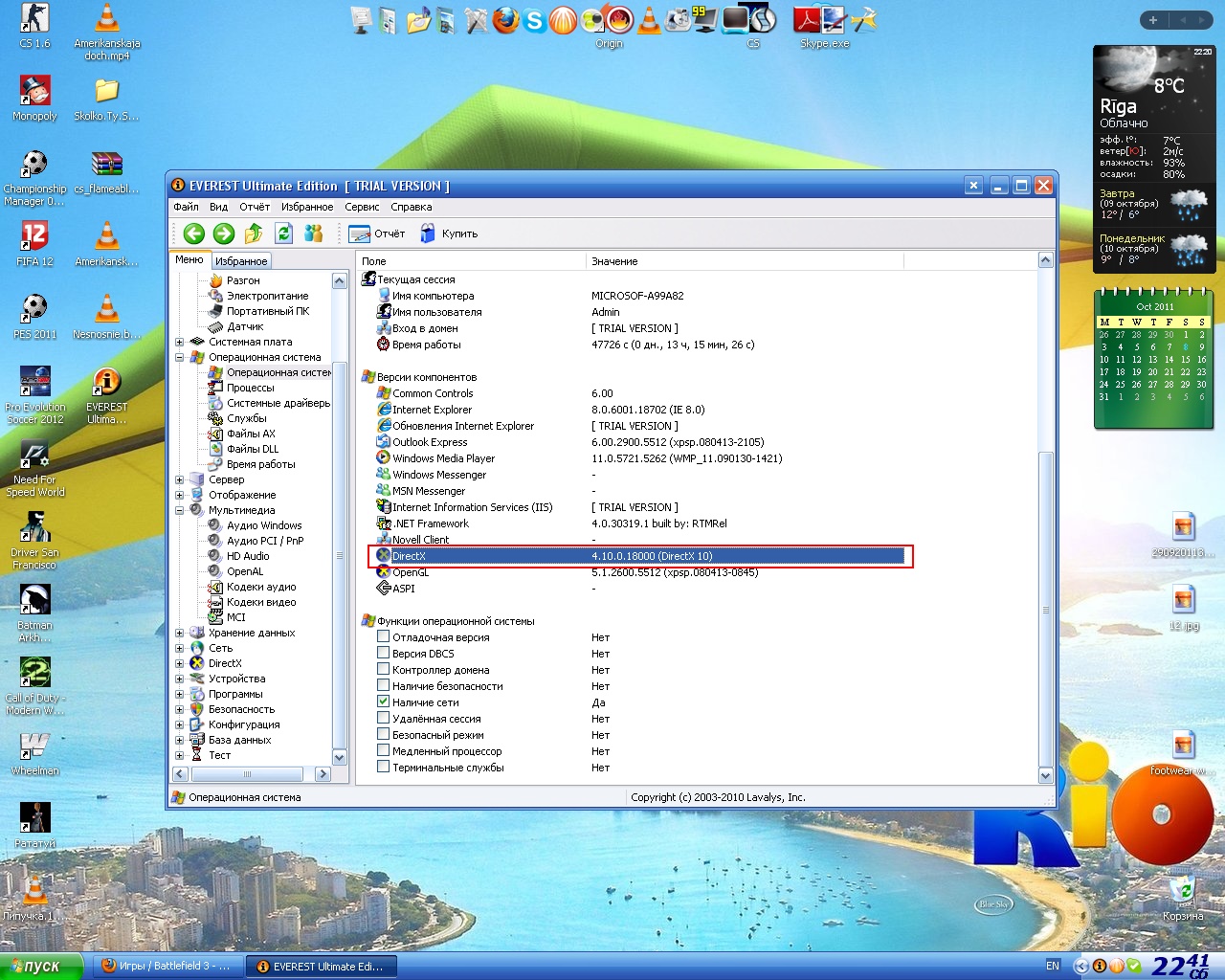Toggle the Наличие сети checkbox

[x=383, y=702]
